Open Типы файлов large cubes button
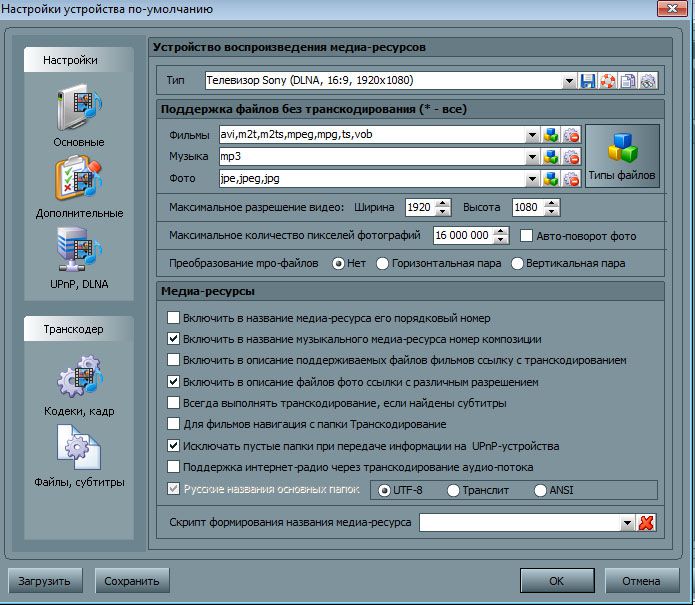695x605 pixels. click(x=621, y=156)
